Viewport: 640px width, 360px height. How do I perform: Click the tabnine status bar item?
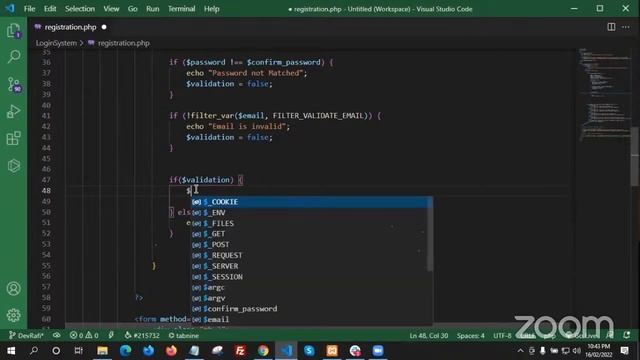[x=184, y=336]
